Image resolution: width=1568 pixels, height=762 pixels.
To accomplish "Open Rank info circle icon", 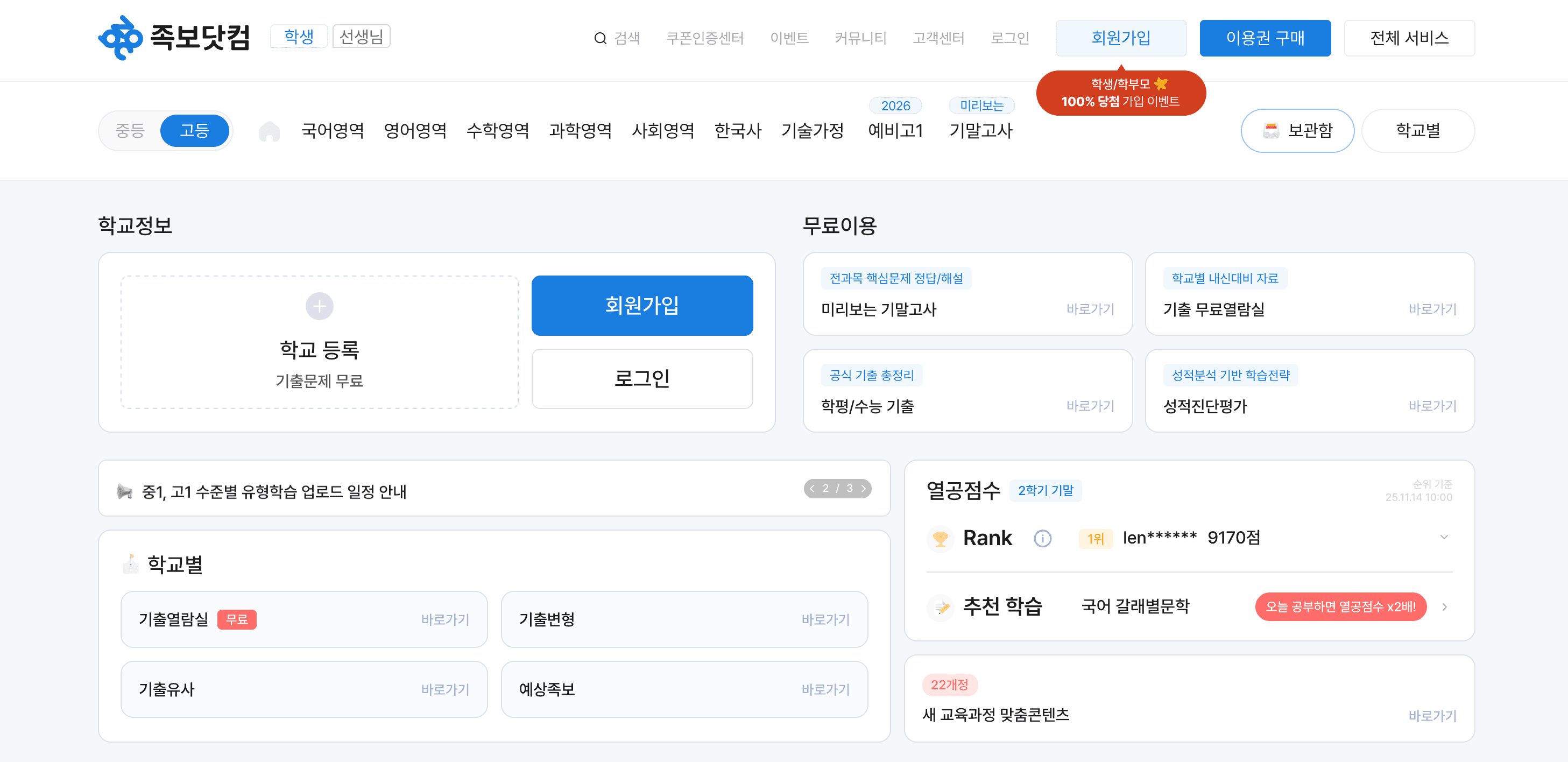I will 1042,538.
